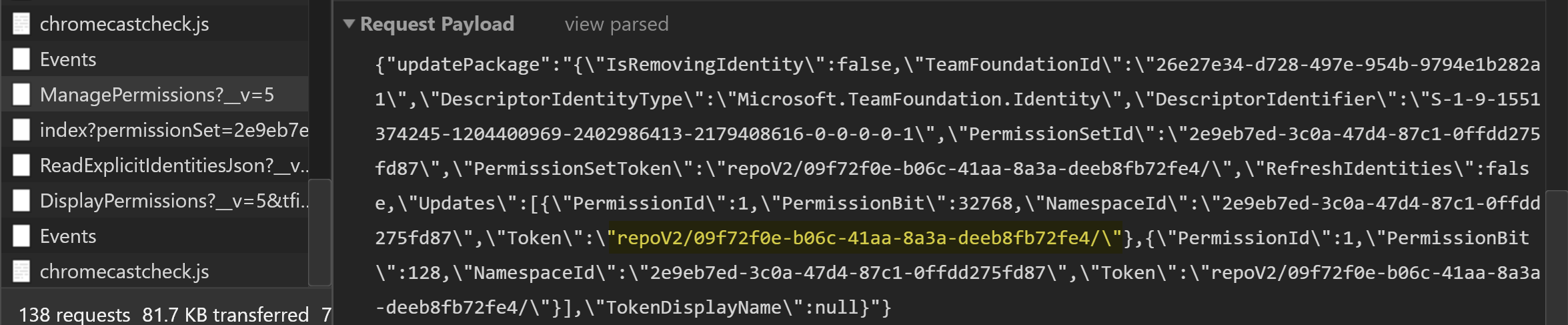Click the first Events request icon
Image resolution: width=1568 pixels, height=325 pixels.
coord(21,59)
